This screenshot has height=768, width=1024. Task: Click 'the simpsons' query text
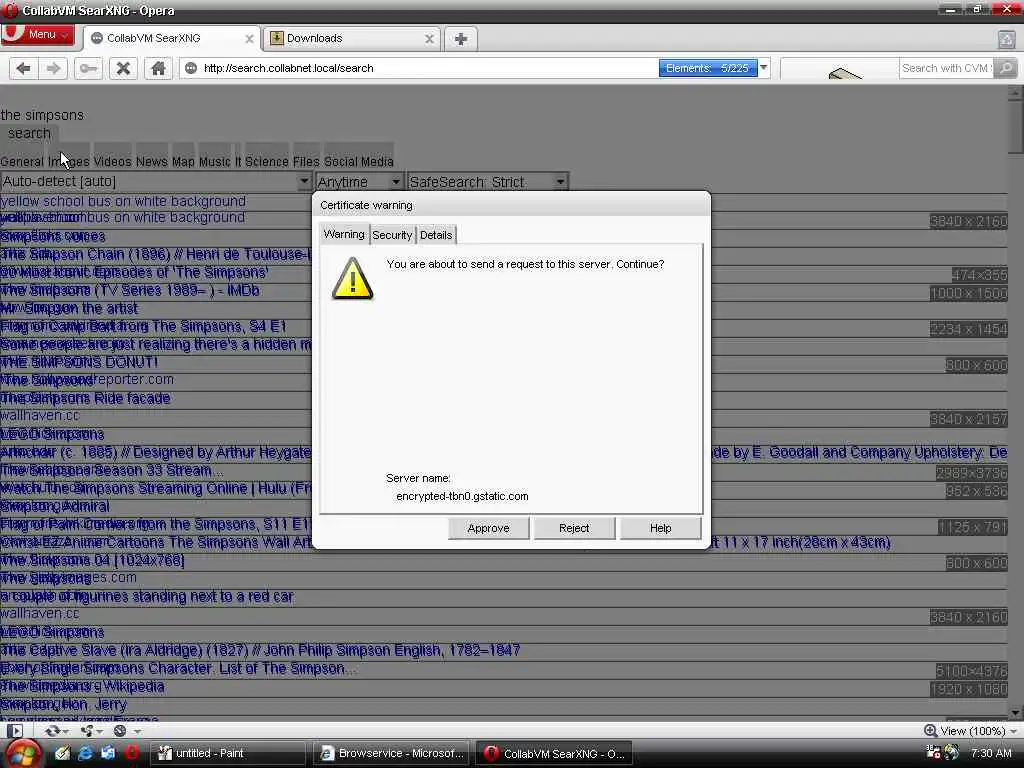coord(42,115)
